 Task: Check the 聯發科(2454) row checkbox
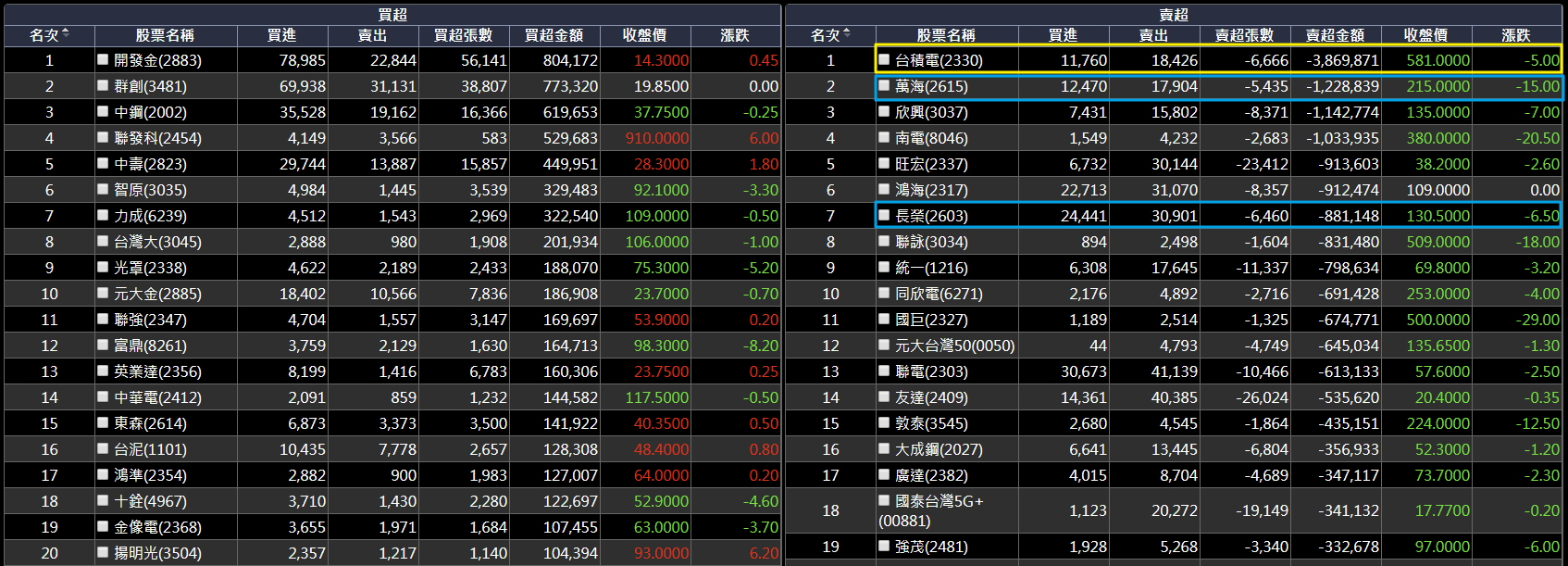pyautogui.click(x=103, y=137)
